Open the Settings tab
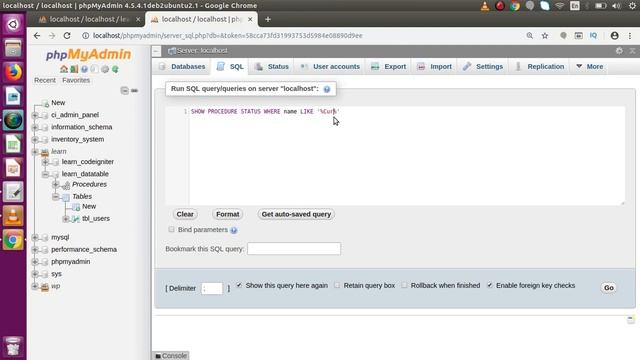The image size is (640, 360). click(483, 67)
